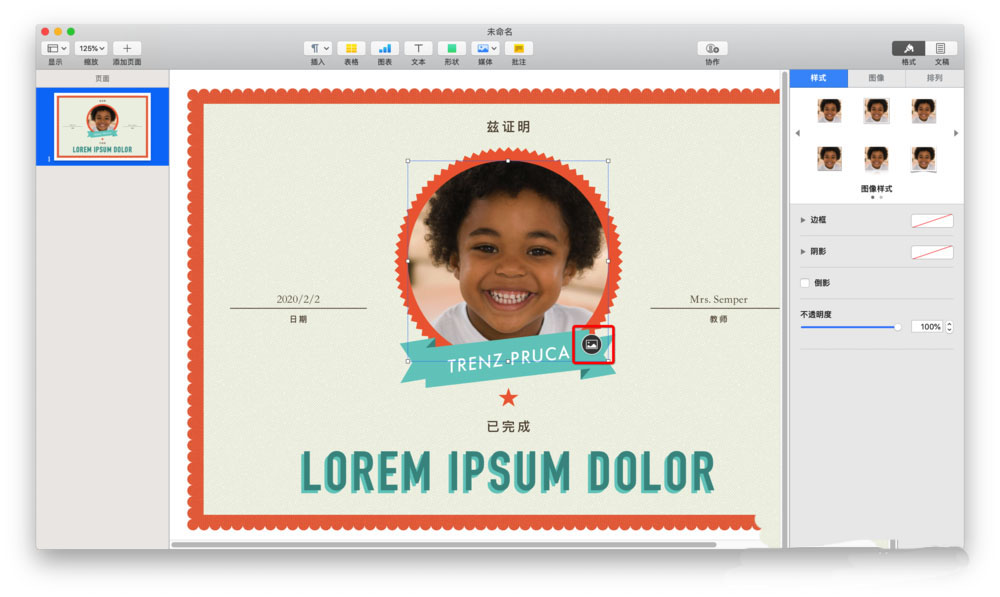Click the Mrs. Semper name text
The image size is (1000, 597).
tap(718, 299)
